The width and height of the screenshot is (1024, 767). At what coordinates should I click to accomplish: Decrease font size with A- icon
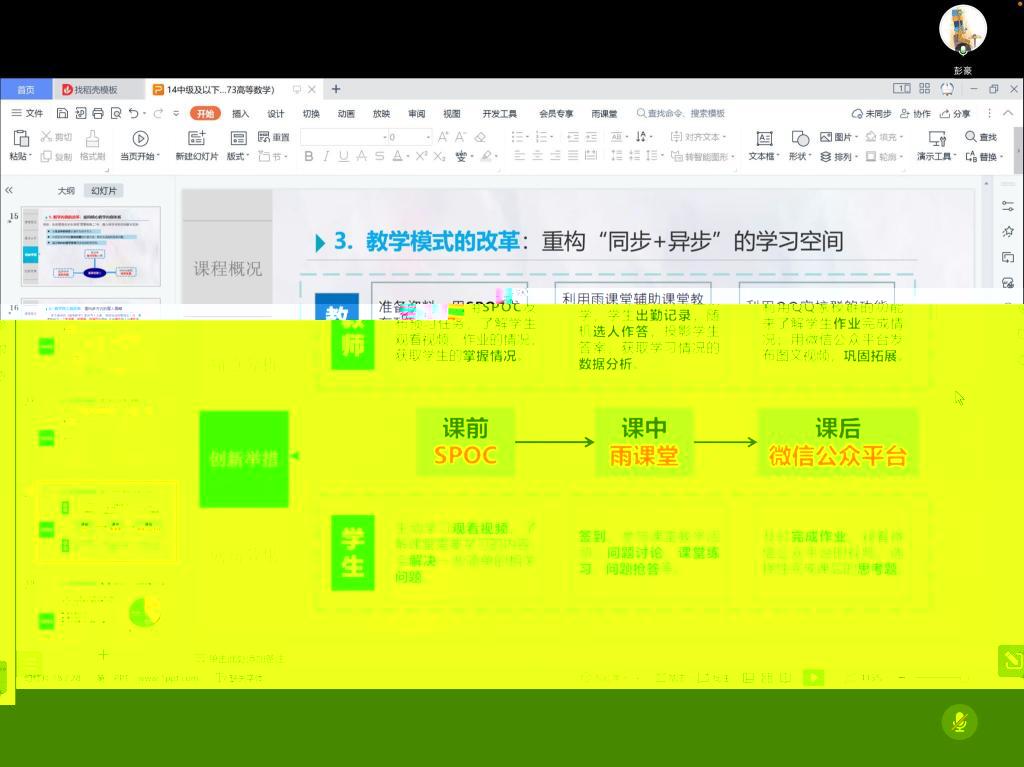(x=460, y=137)
